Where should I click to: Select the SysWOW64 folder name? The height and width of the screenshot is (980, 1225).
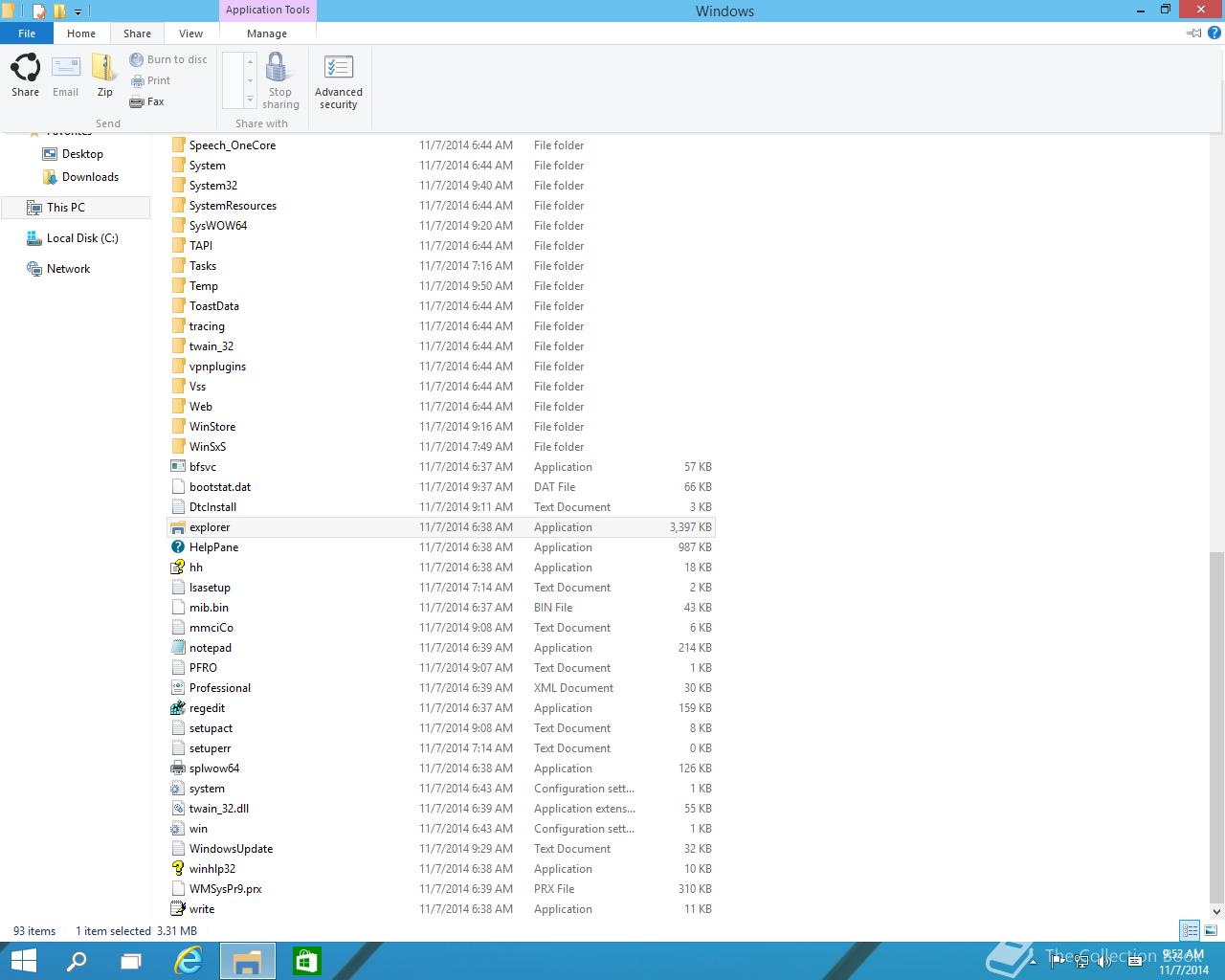(218, 226)
